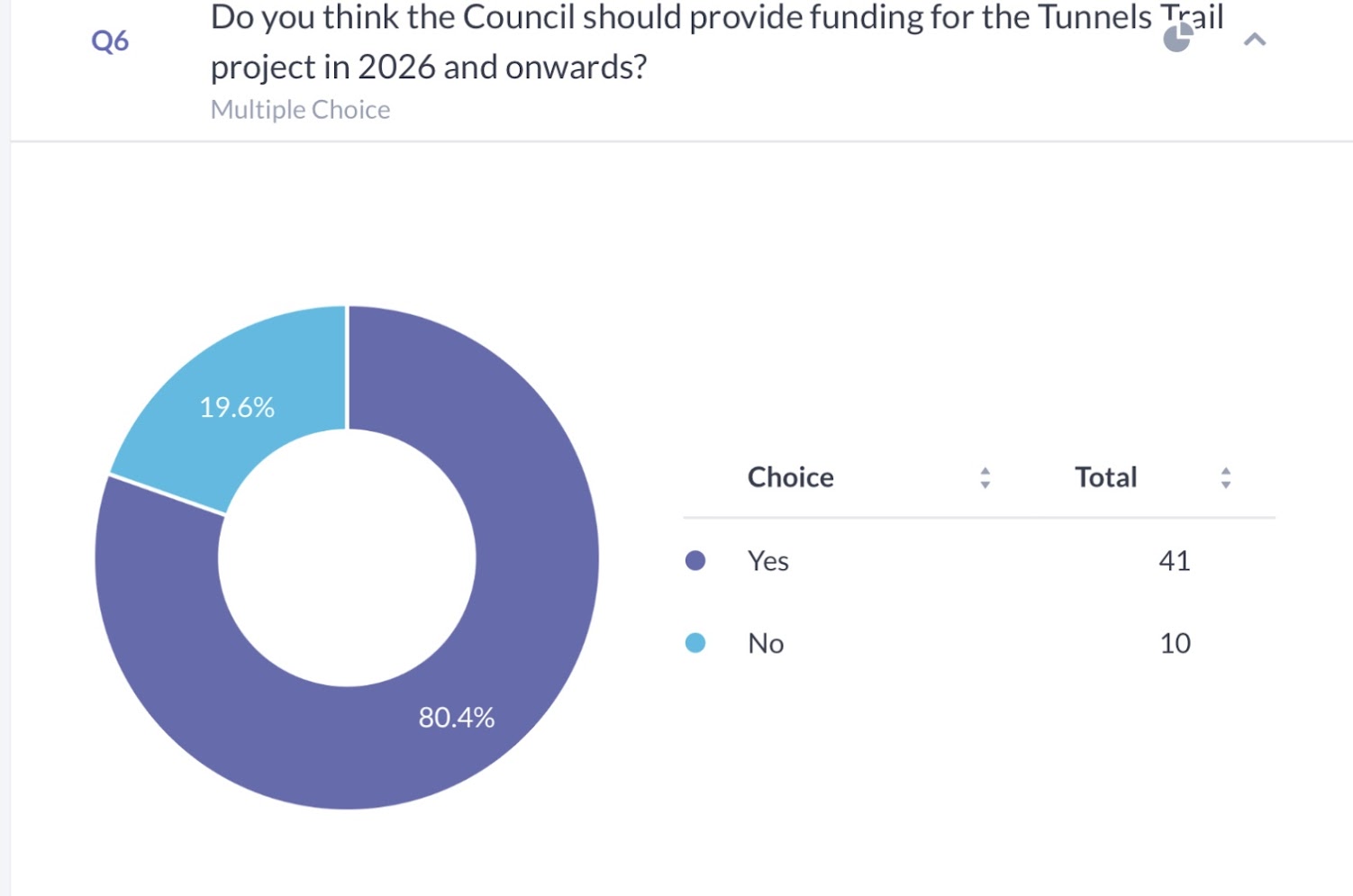Click the empty center of the donut chart
This screenshot has height=896, width=1353.
[x=347, y=558]
